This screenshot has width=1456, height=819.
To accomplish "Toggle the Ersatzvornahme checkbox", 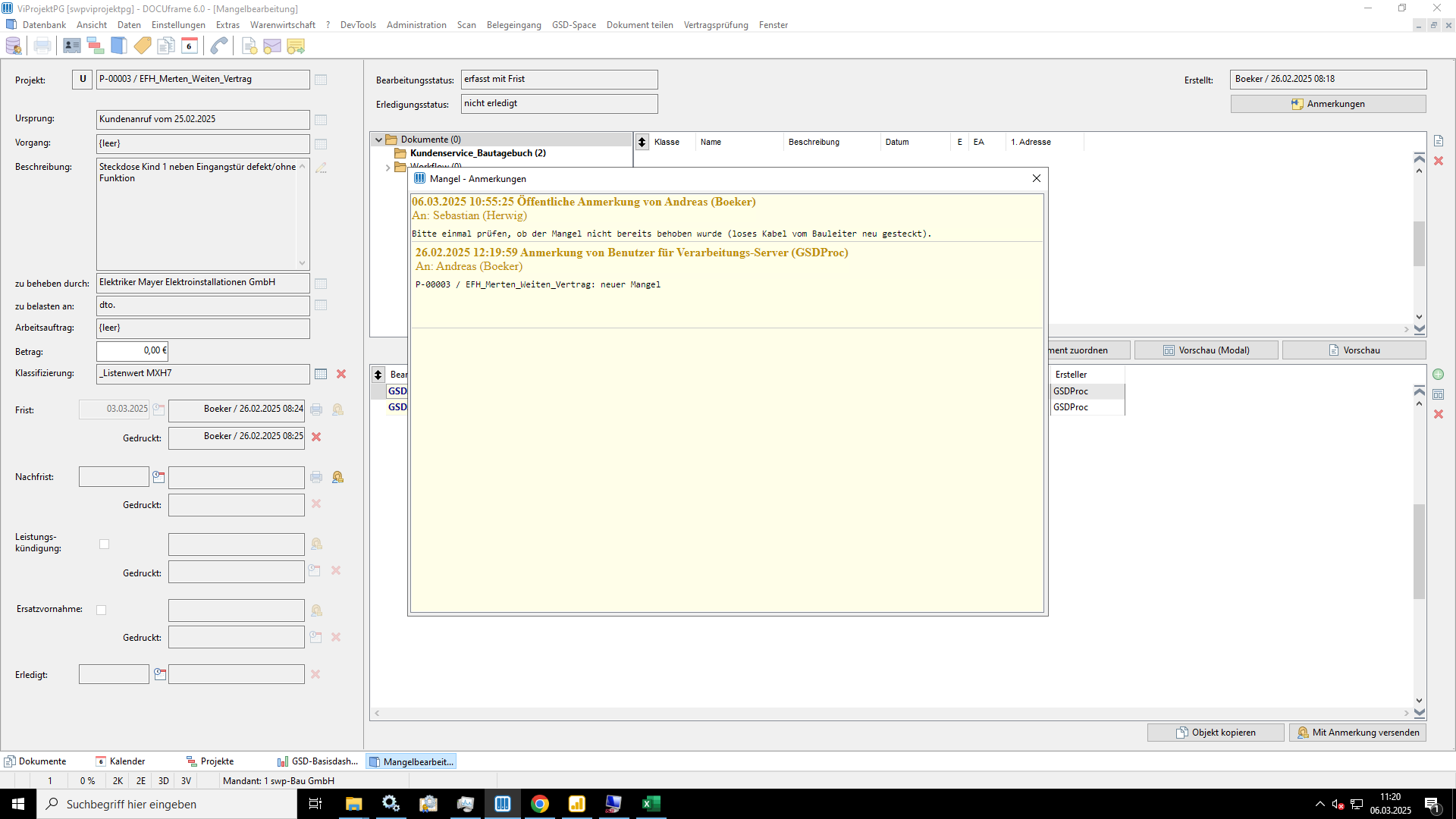I will (x=102, y=610).
